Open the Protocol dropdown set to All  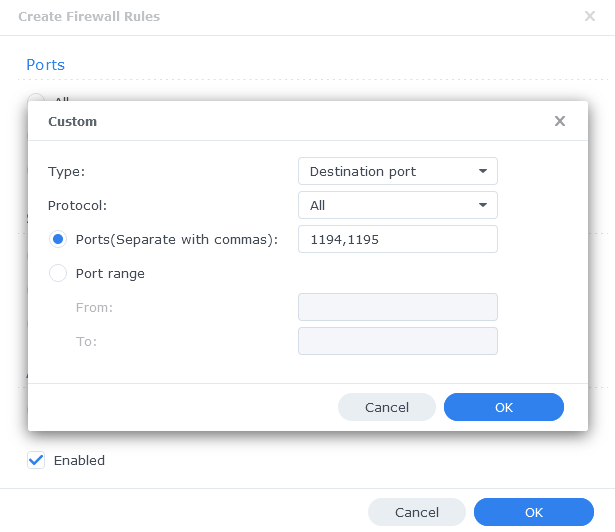point(398,205)
